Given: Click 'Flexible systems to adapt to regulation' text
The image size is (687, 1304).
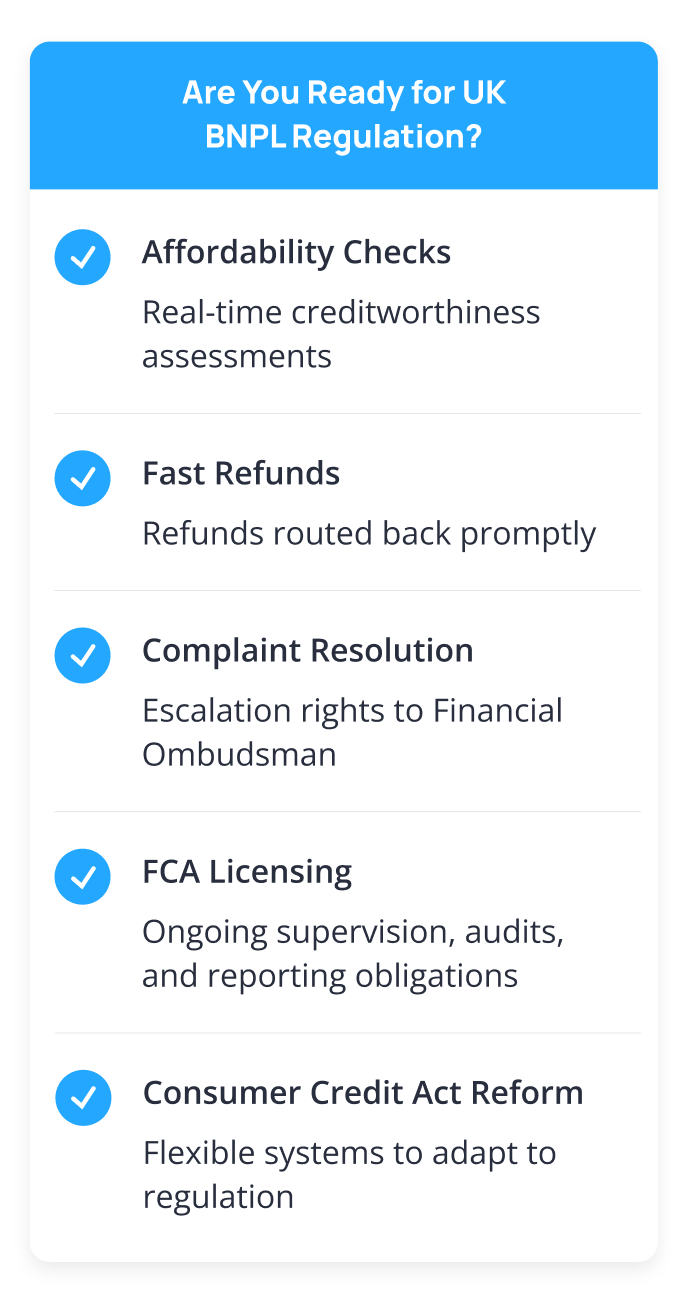Looking at the screenshot, I should (349, 1175).
